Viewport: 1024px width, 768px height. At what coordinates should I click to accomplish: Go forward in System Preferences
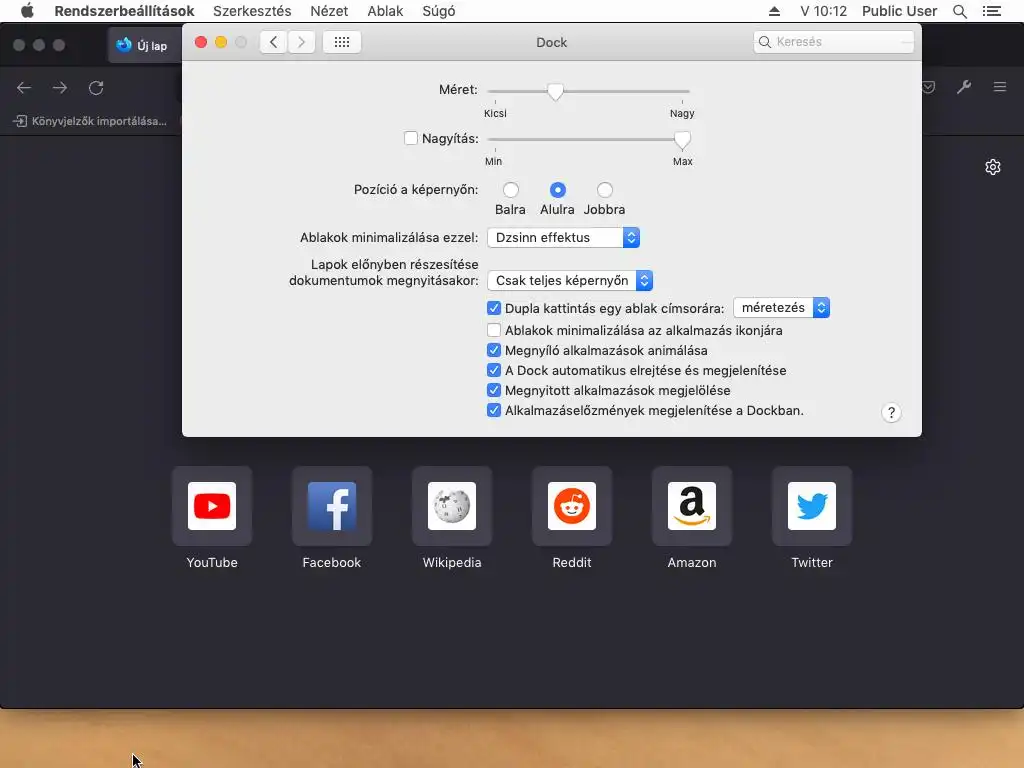tap(301, 42)
